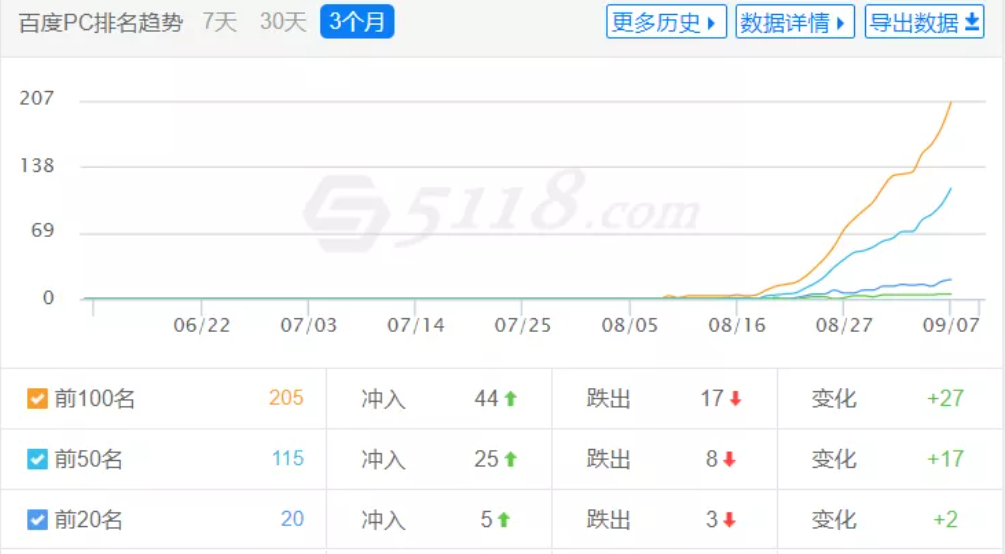Click the red down arrow beside 8
Image resolution: width=1005 pixels, height=554 pixels.
click(x=729, y=459)
